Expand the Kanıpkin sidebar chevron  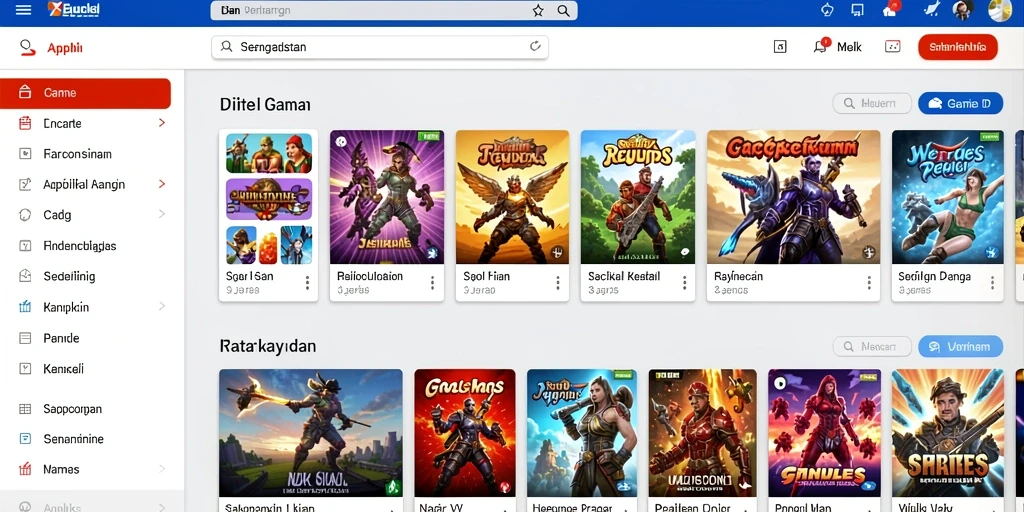pyautogui.click(x=161, y=306)
